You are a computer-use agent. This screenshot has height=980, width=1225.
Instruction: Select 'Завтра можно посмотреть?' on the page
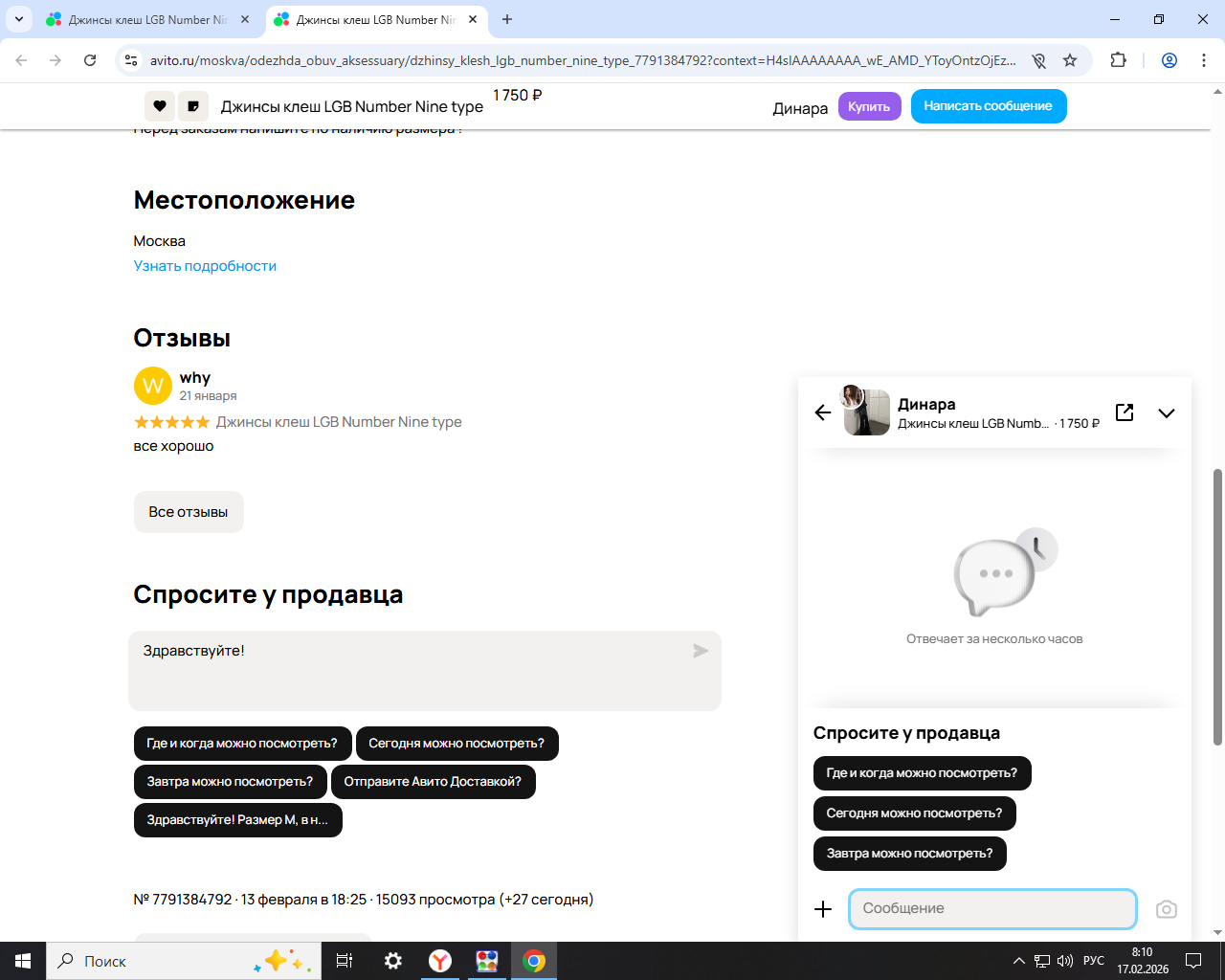[230, 782]
